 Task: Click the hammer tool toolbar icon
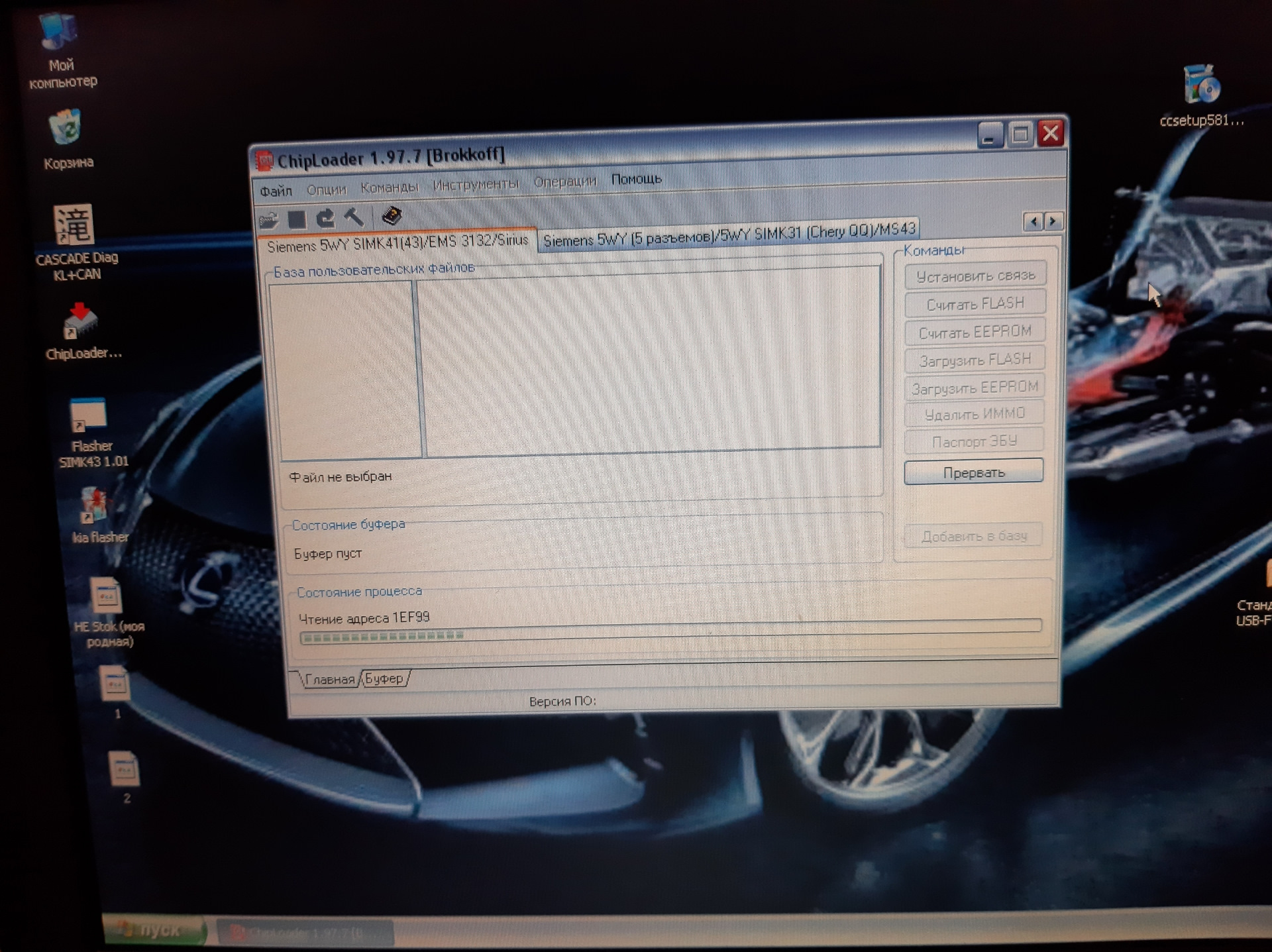[x=354, y=217]
